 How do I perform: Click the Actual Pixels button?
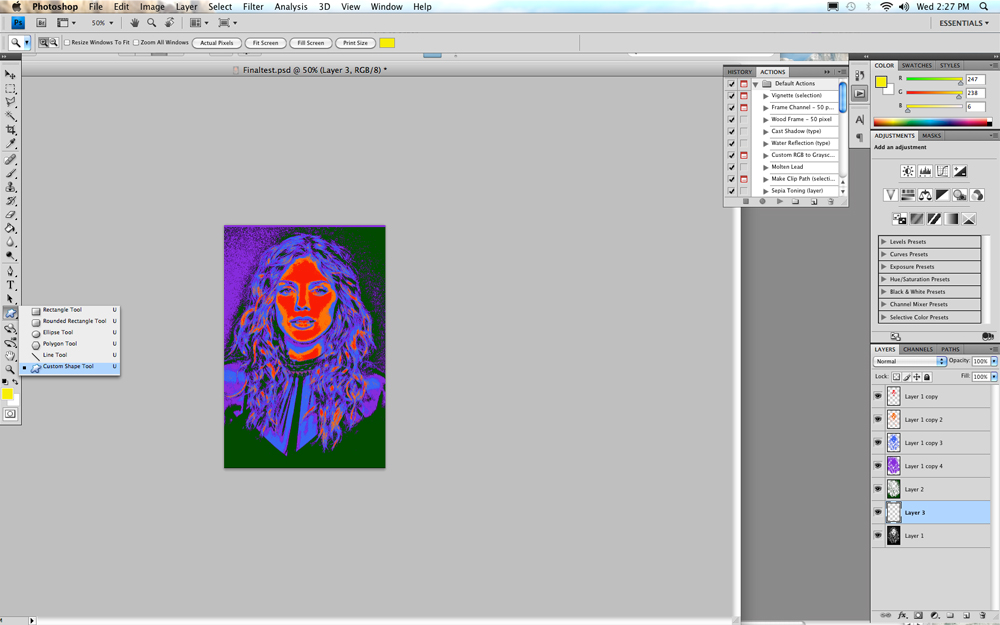click(x=217, y=43)
